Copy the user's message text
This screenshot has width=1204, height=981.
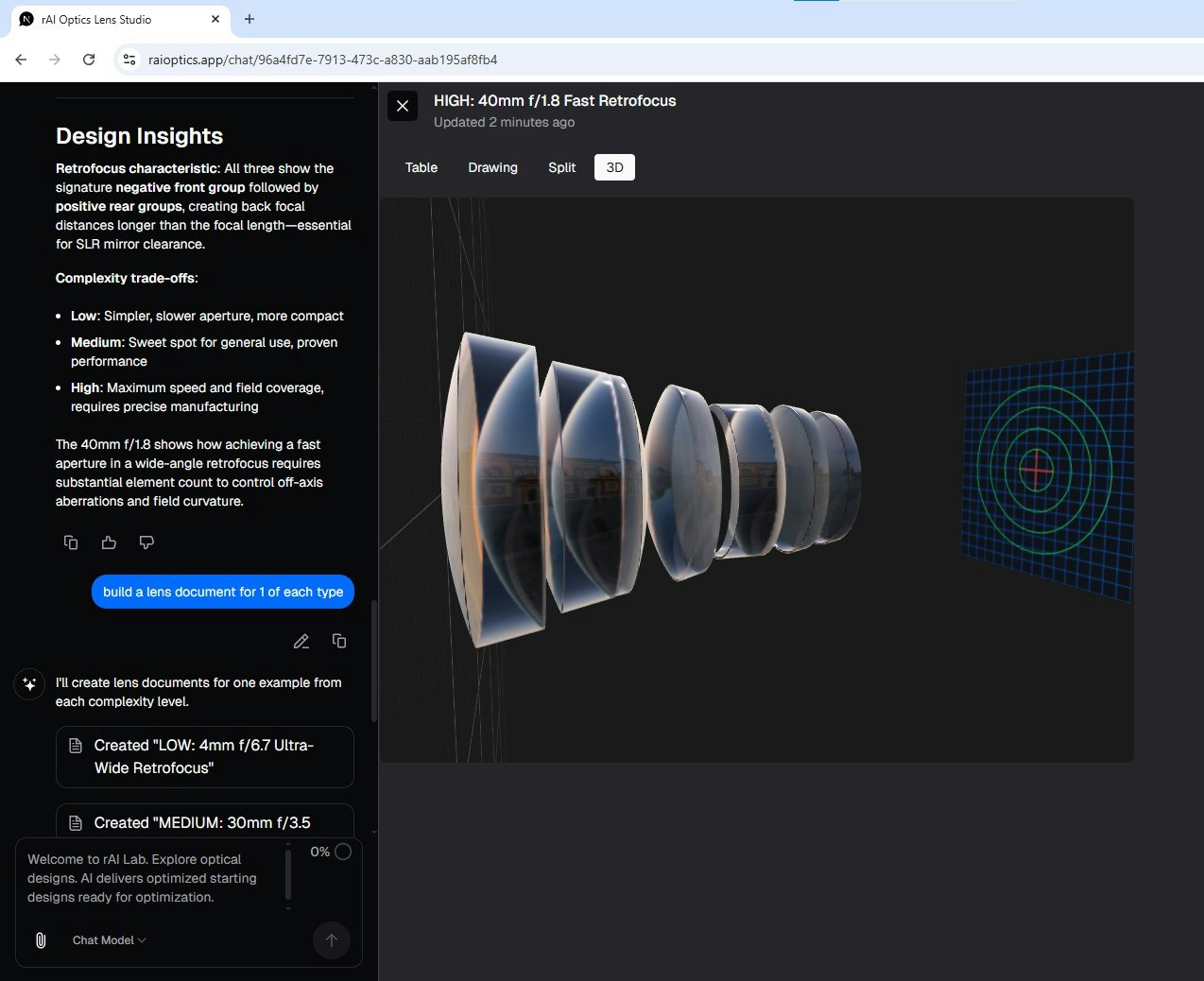coord(339,641)
